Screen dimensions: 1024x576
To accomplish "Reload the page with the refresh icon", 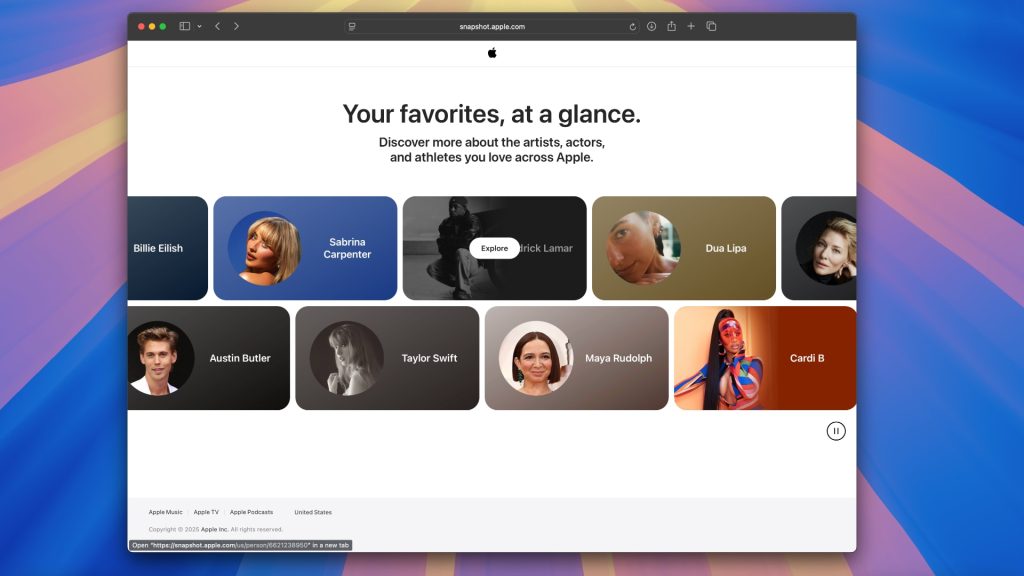I will [633, 27].
